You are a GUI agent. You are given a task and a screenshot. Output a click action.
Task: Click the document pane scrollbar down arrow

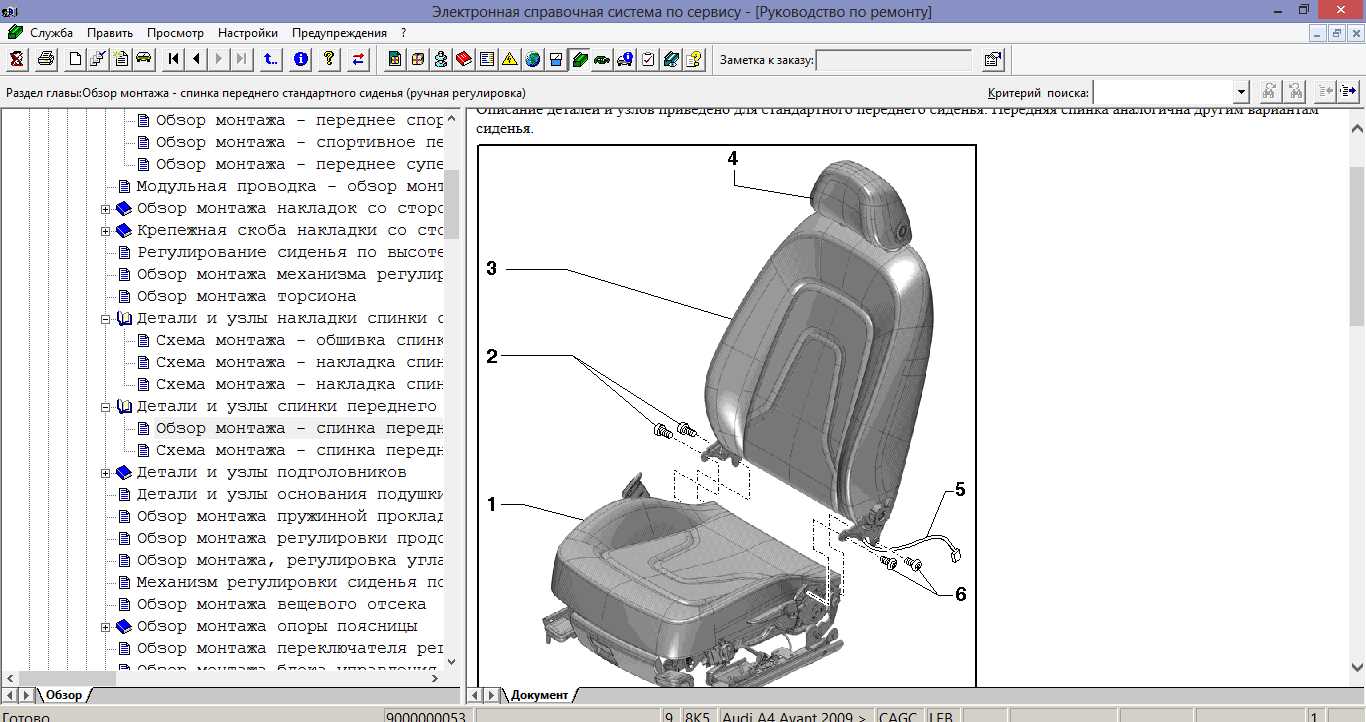pos(1357,667)
